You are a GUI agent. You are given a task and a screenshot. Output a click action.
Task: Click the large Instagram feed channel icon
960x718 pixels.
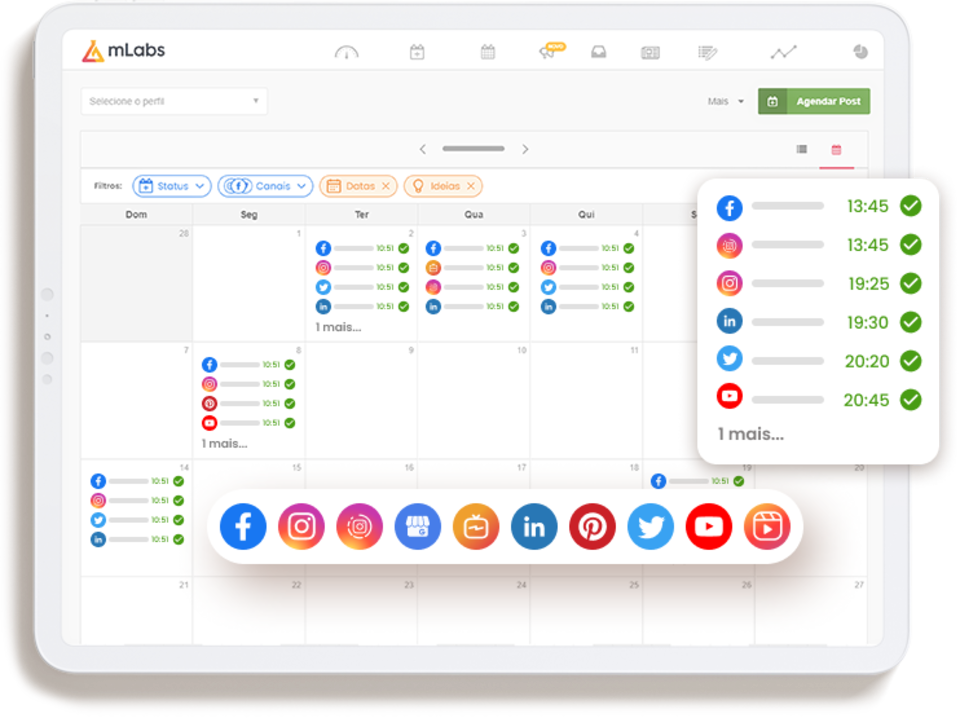pos(301,526)
